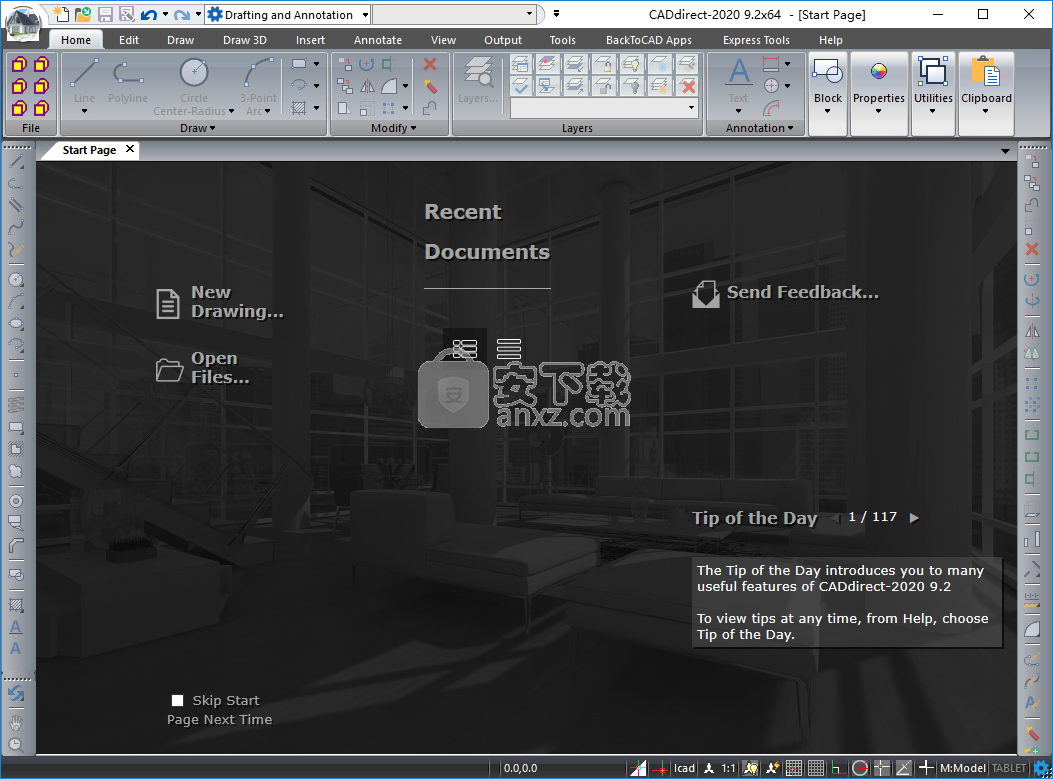
Task: Toggle the lineweight display in status bar
Action: [x=926, y=768]
